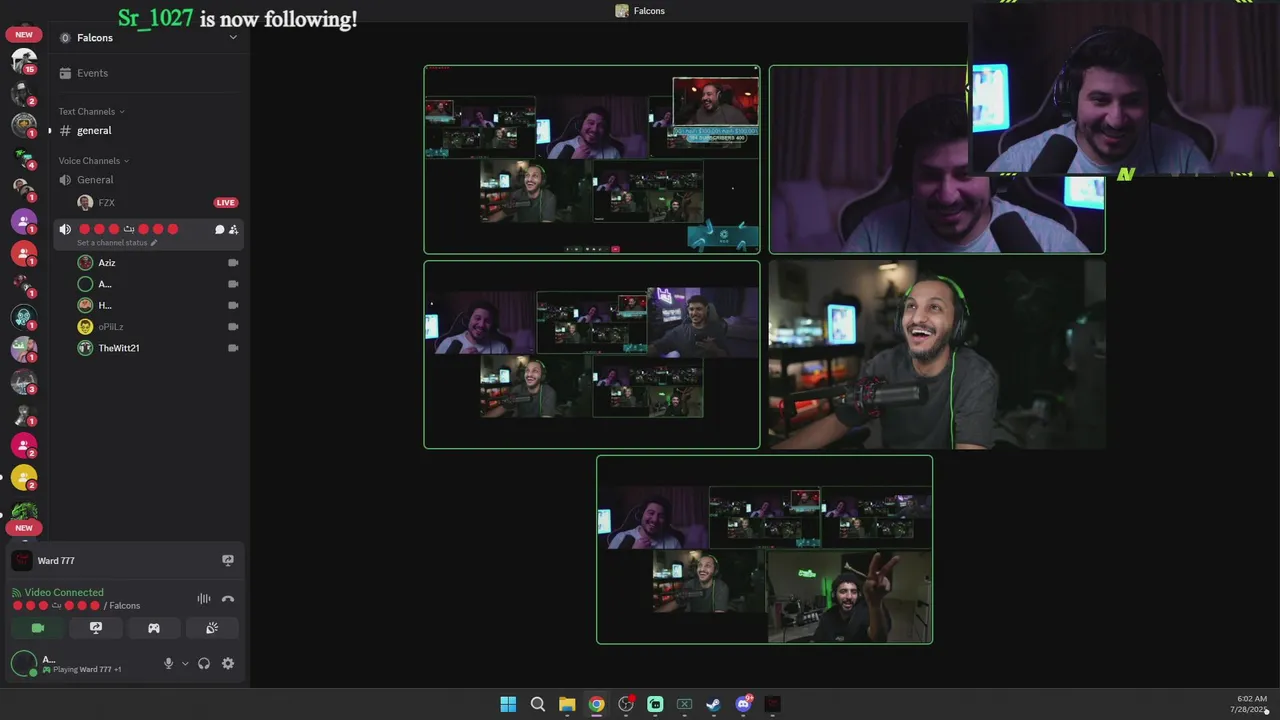
Task: Collapse the Text Channels category
Action: pyautogui.click(x=91, y=112)
